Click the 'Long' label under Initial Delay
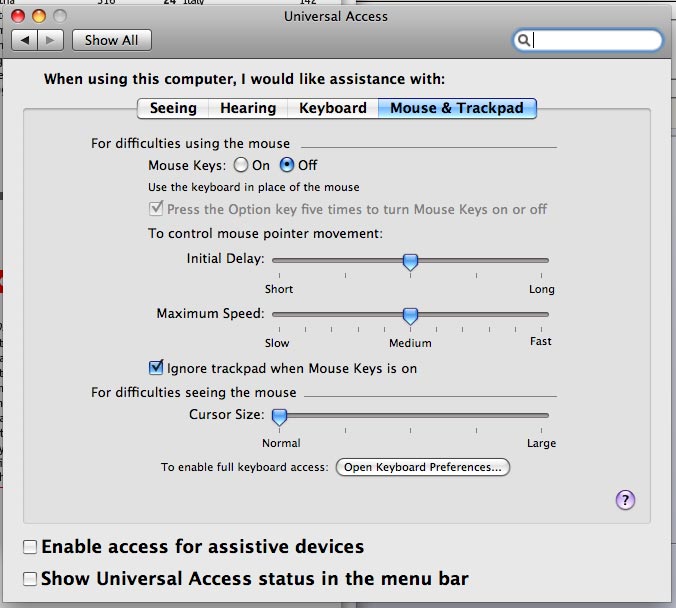Image resolution: width=676 pixels, height=608 pixels. click(x=541, y=289)
